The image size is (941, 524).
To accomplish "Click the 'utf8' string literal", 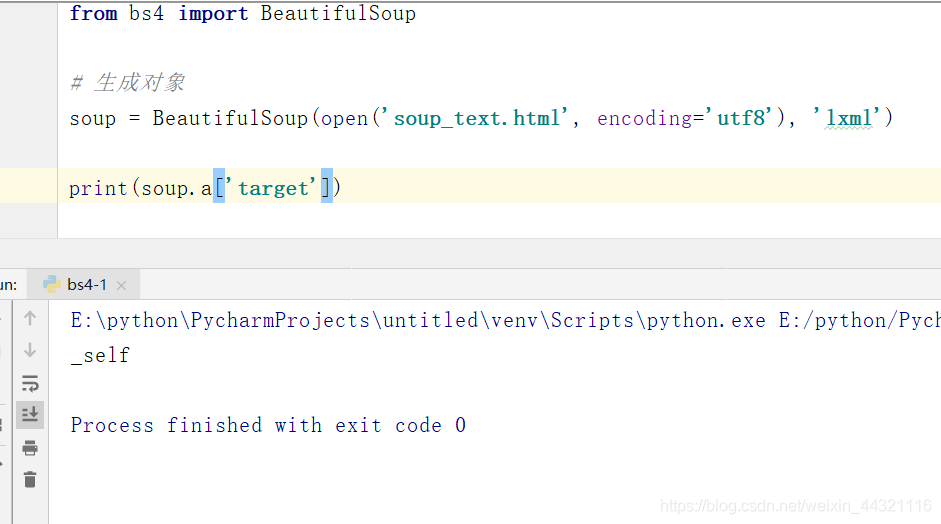I will pyautogui.click(x=738, y=118).
